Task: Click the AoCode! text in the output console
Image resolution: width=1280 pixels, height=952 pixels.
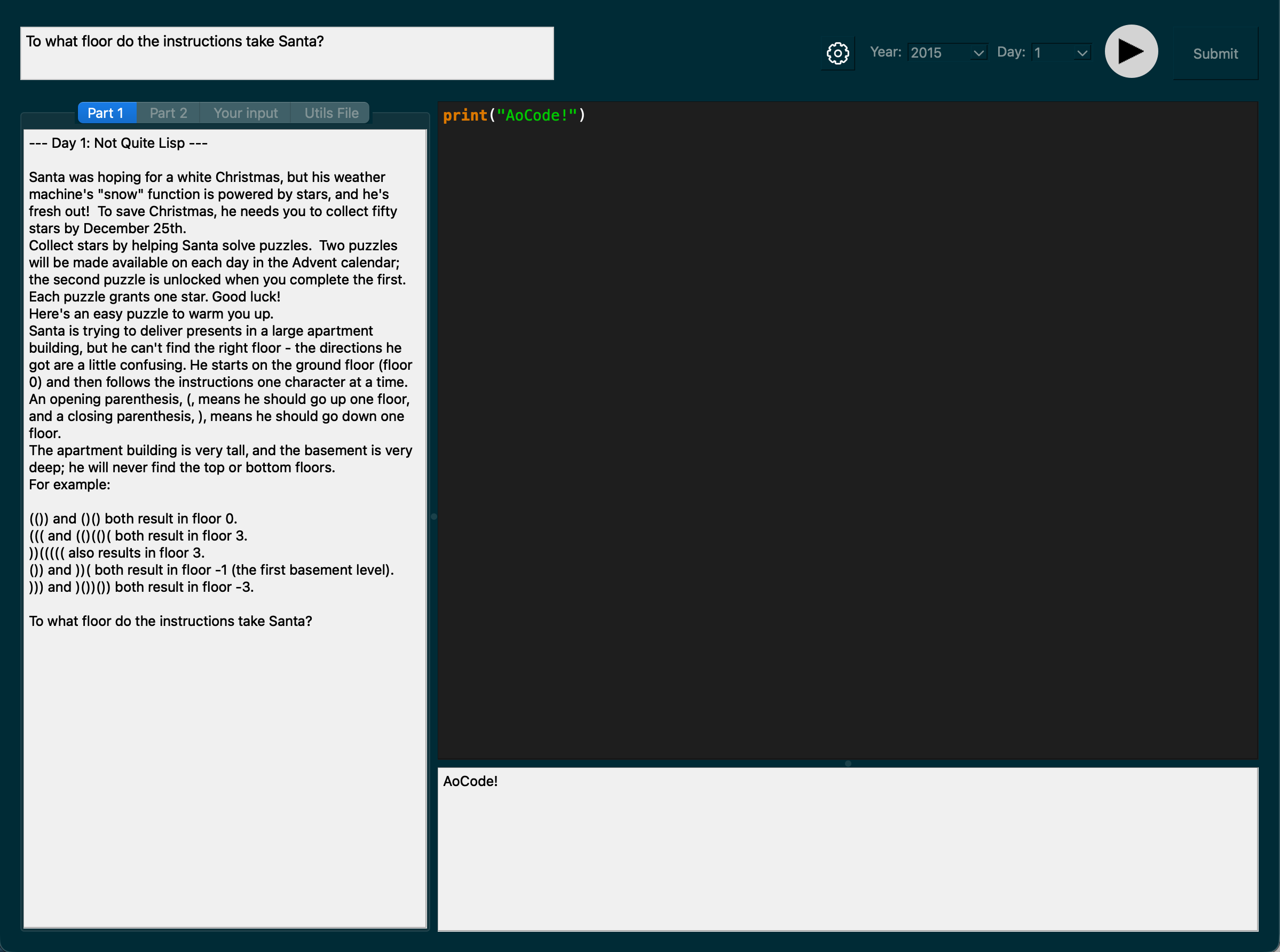Action: click(x=470, y=781)
